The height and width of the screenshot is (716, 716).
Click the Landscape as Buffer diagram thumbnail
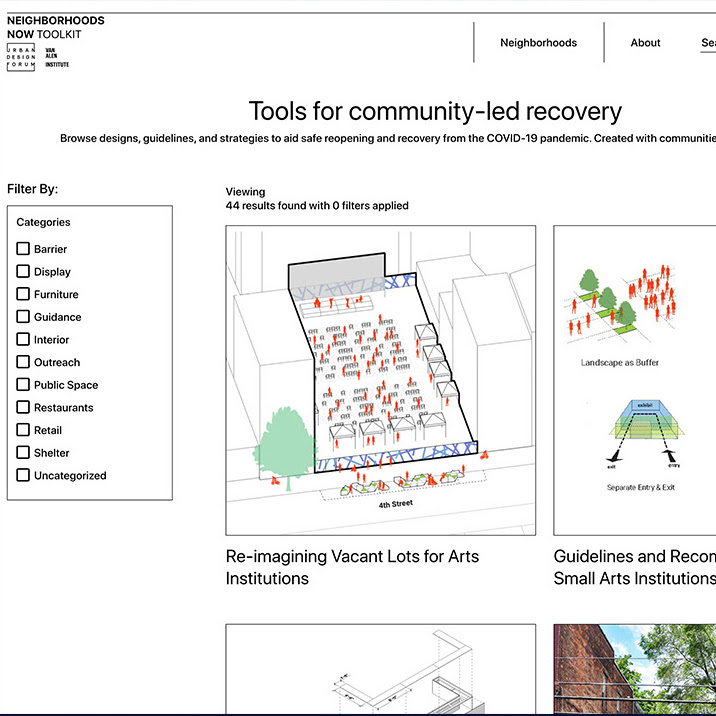(x=634, y=380)
